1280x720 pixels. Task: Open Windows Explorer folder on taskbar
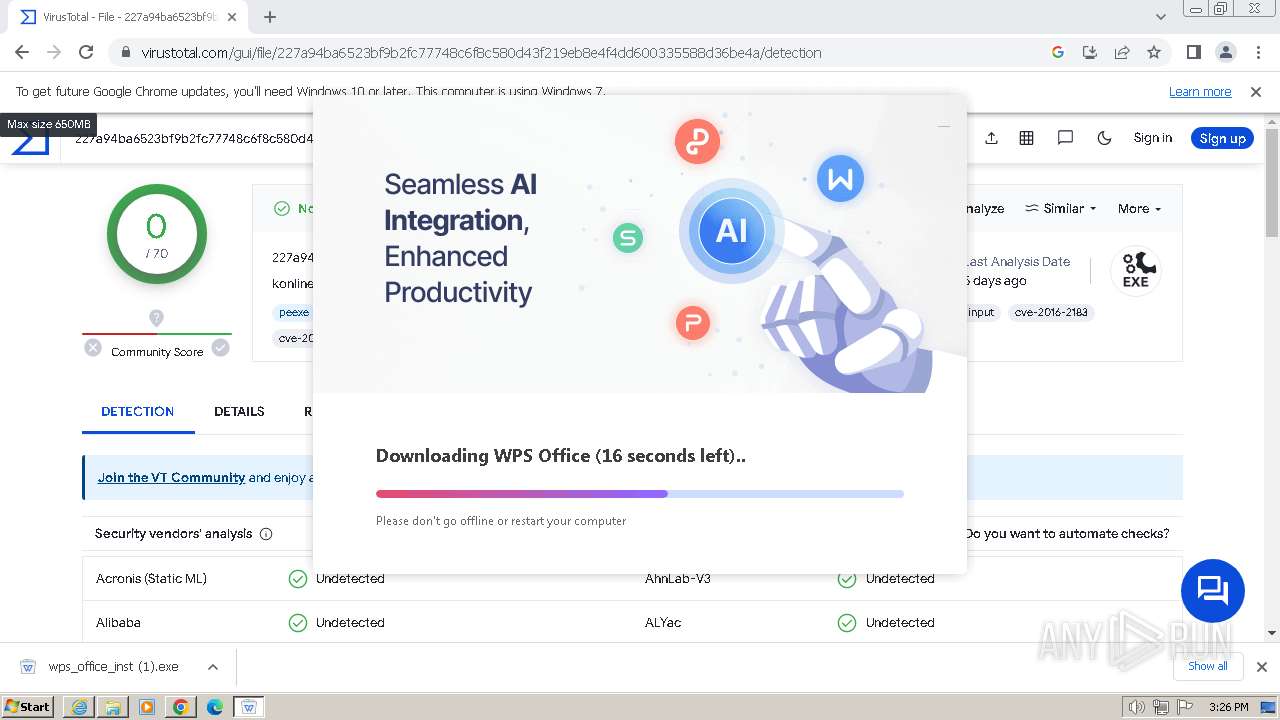point(113,707)
